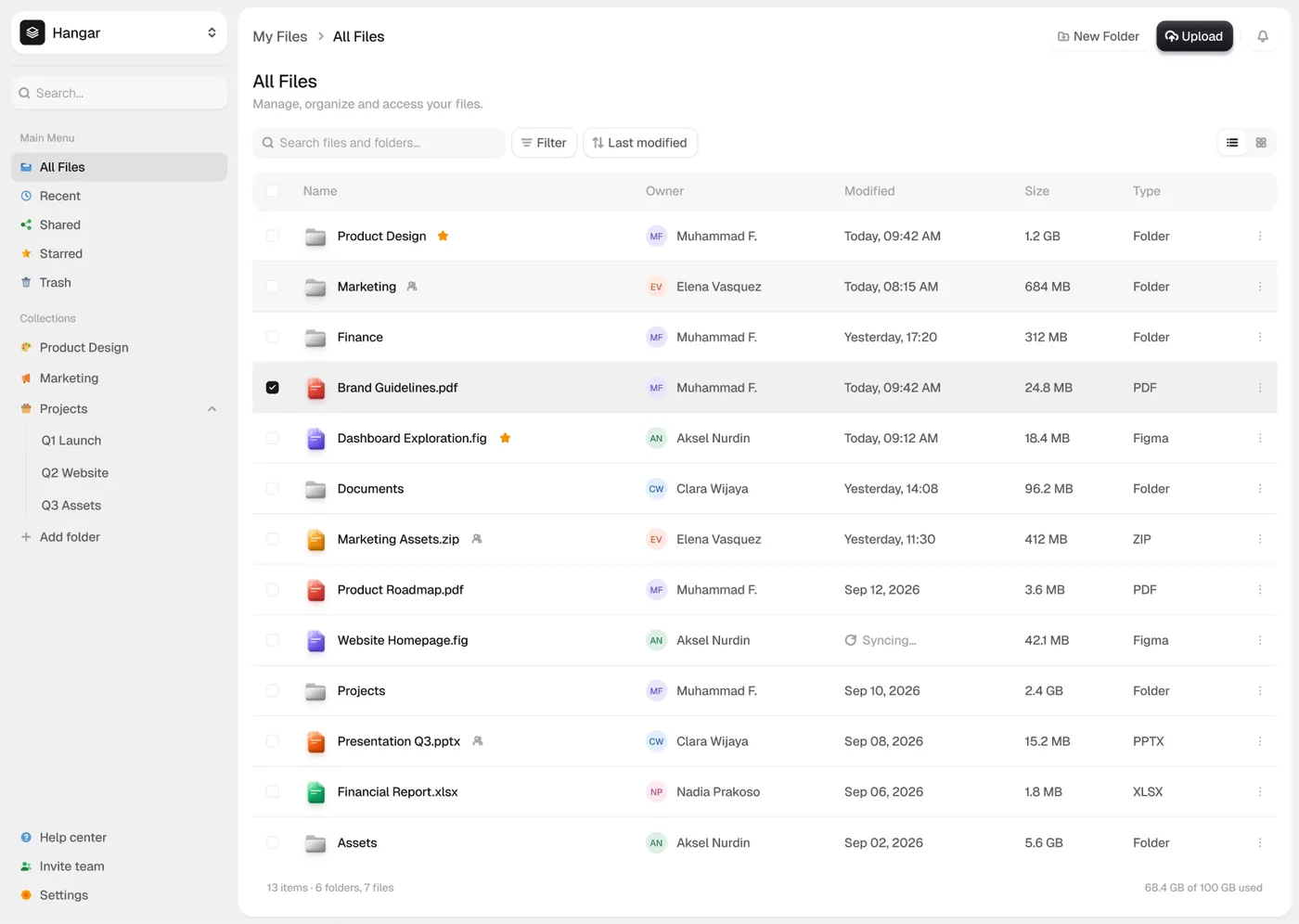Open the Filter options
Viewport: 1299px width, 924px height.
544,143
